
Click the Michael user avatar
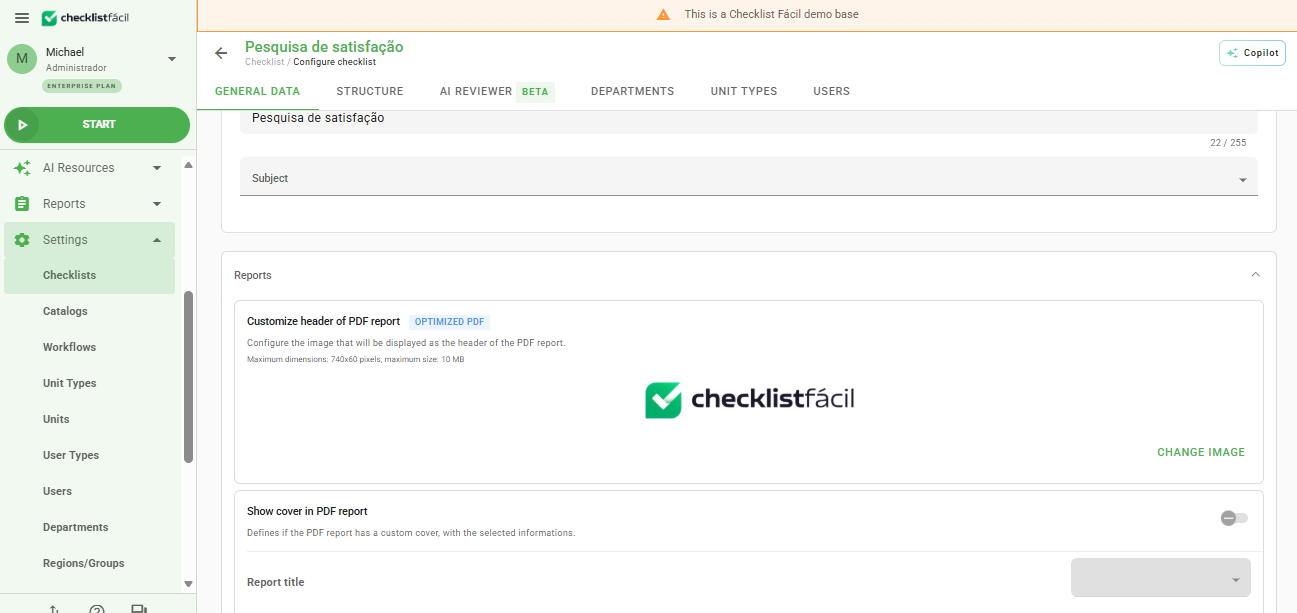22,59
